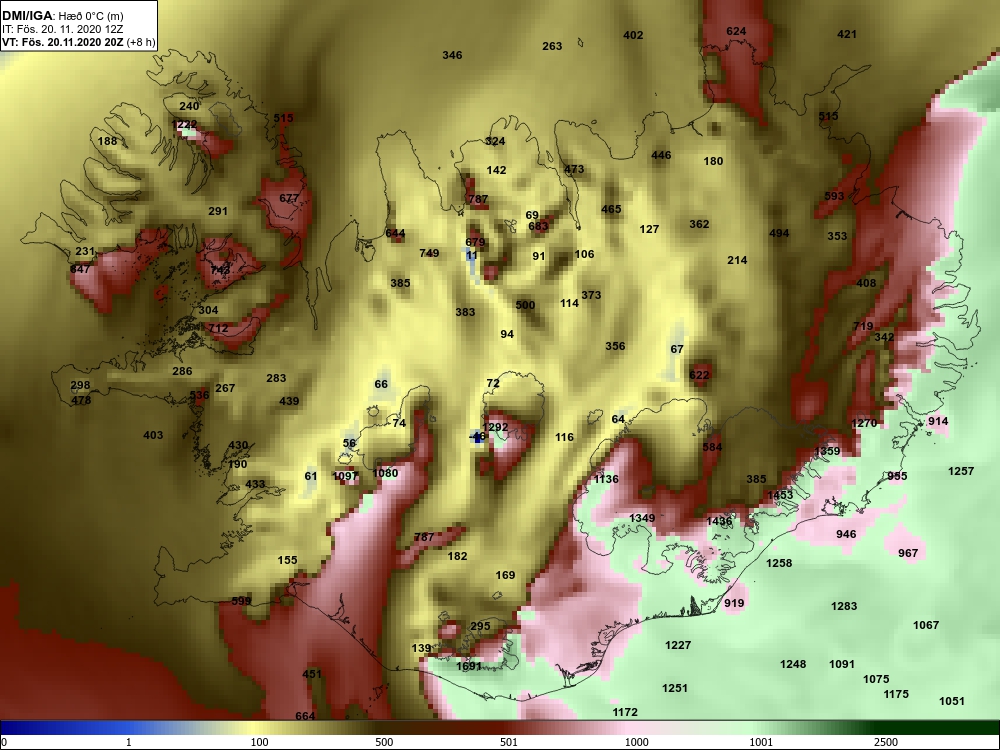This screenshot has height=750, width=1000.
Task: Click the map value '749'
Action: (x=429, y=253)
